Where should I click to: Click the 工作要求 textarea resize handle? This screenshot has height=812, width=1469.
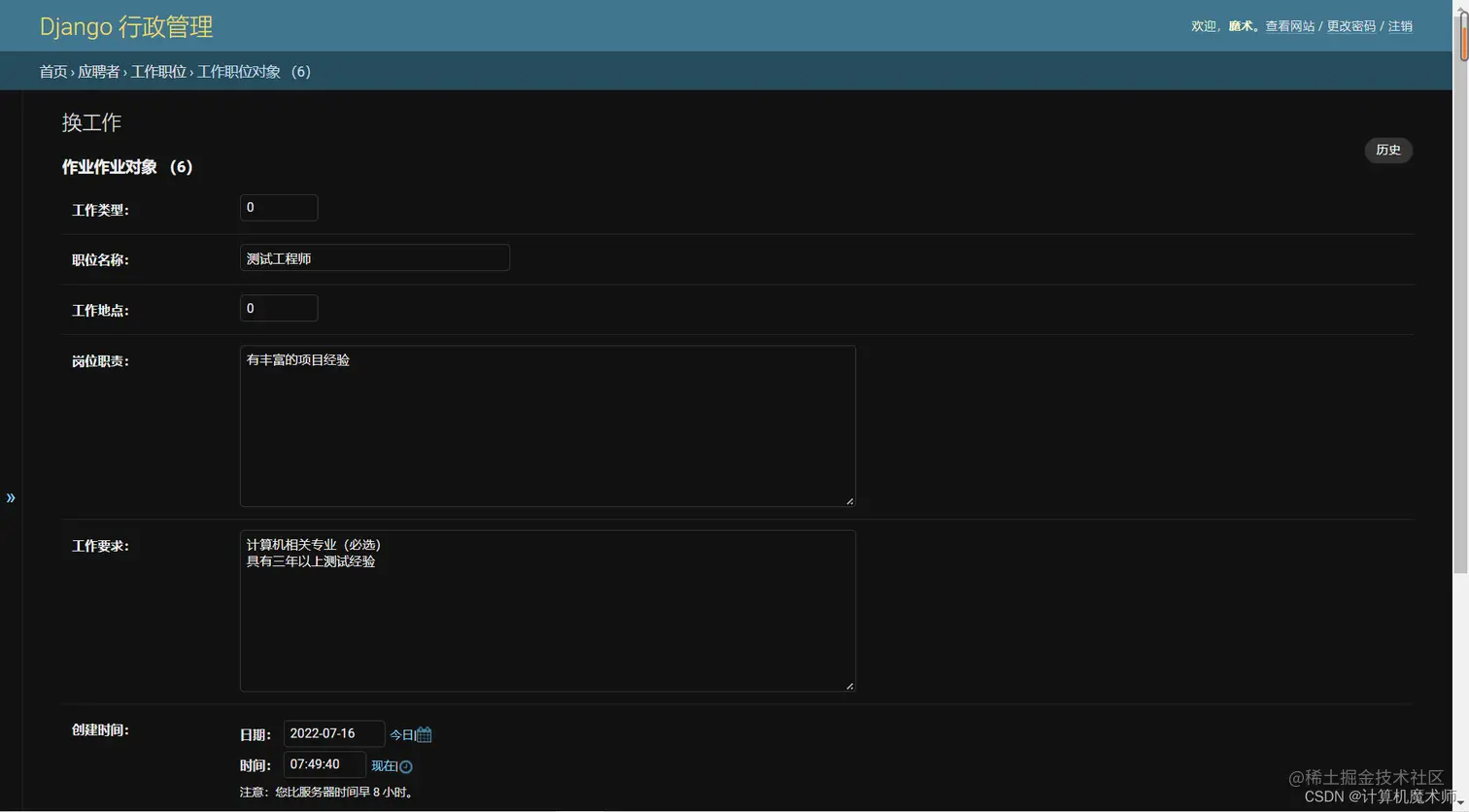coord(849,685)
